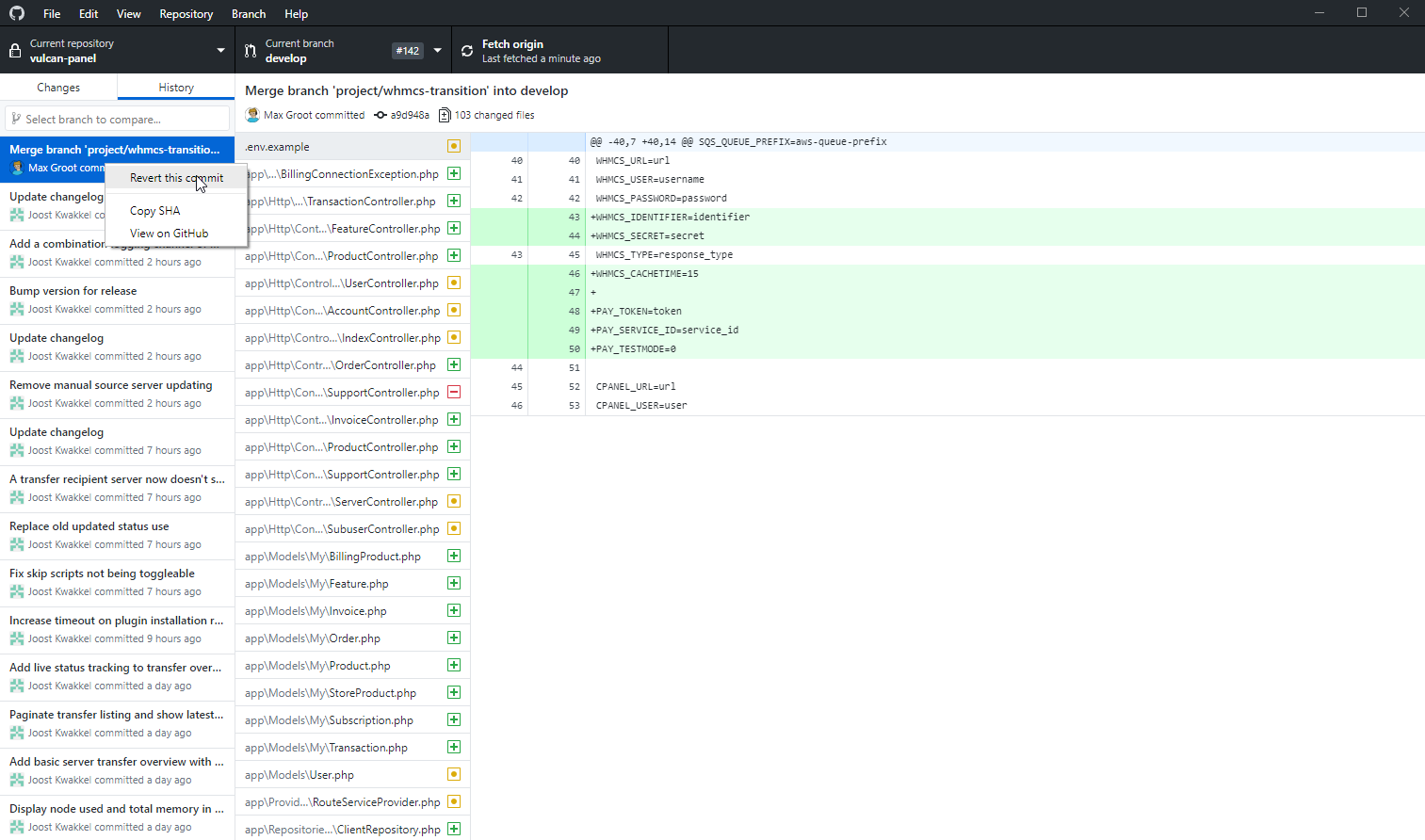Click the pull request #142 badge

pyautogui.click(x=408, y=51)
